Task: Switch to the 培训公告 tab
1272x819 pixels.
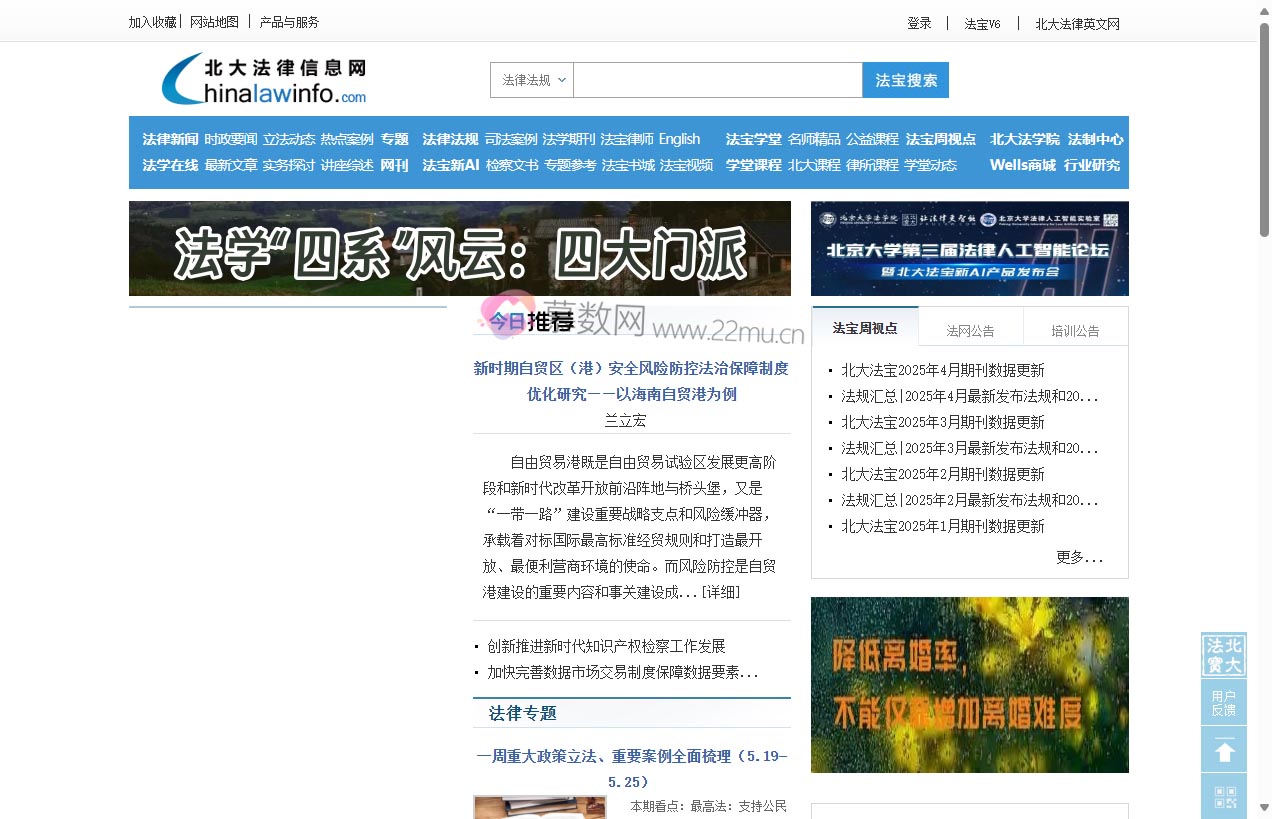Action: point(1075,328)
